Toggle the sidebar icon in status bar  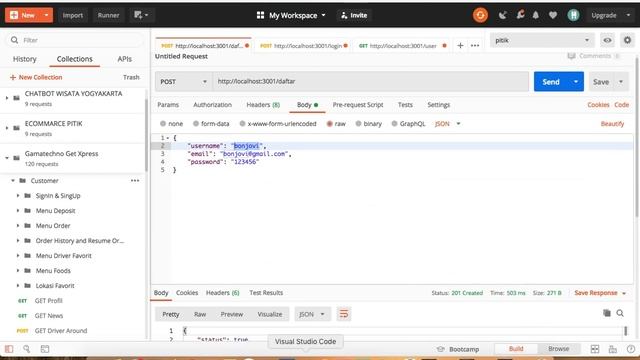coord(9,349)
